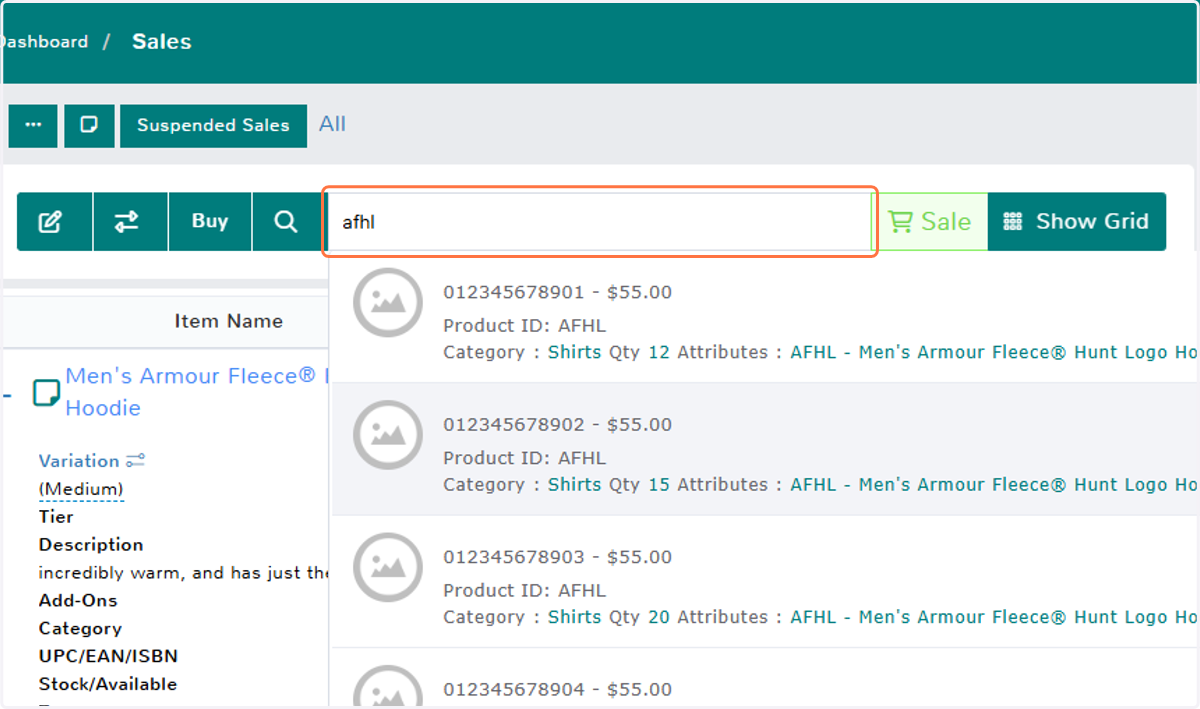Click the Category label in item details
1200x709 pixels.
(80, 629)
